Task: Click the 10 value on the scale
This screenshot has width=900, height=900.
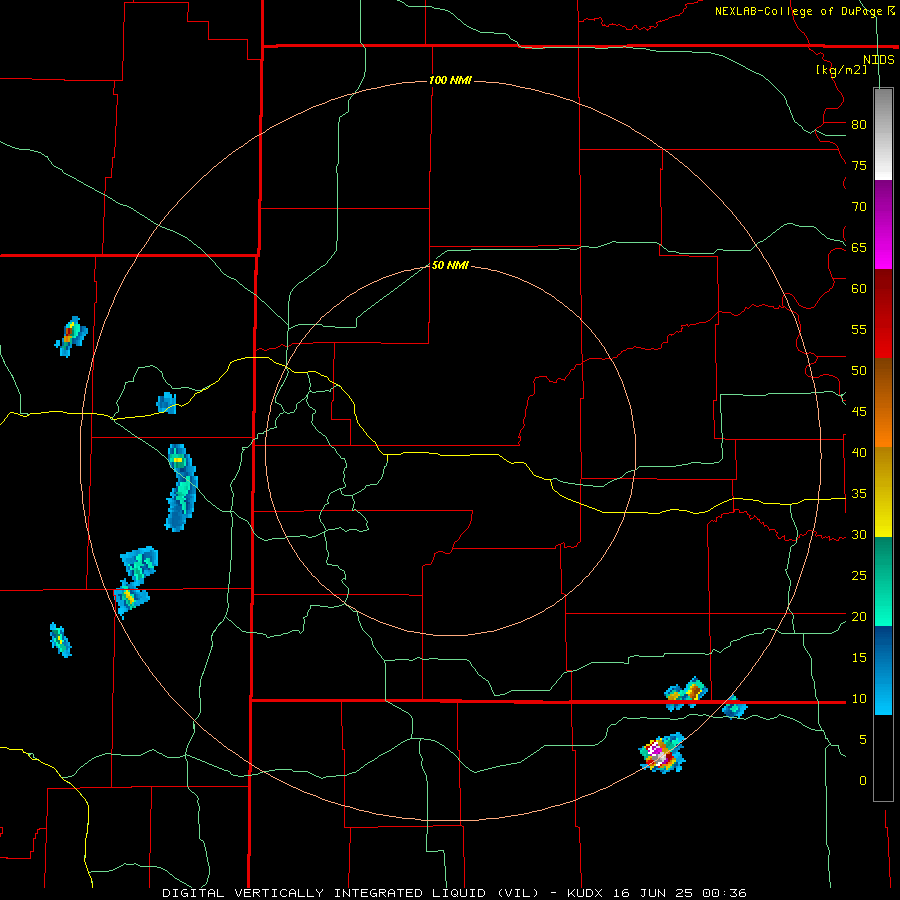Action: 859,699
